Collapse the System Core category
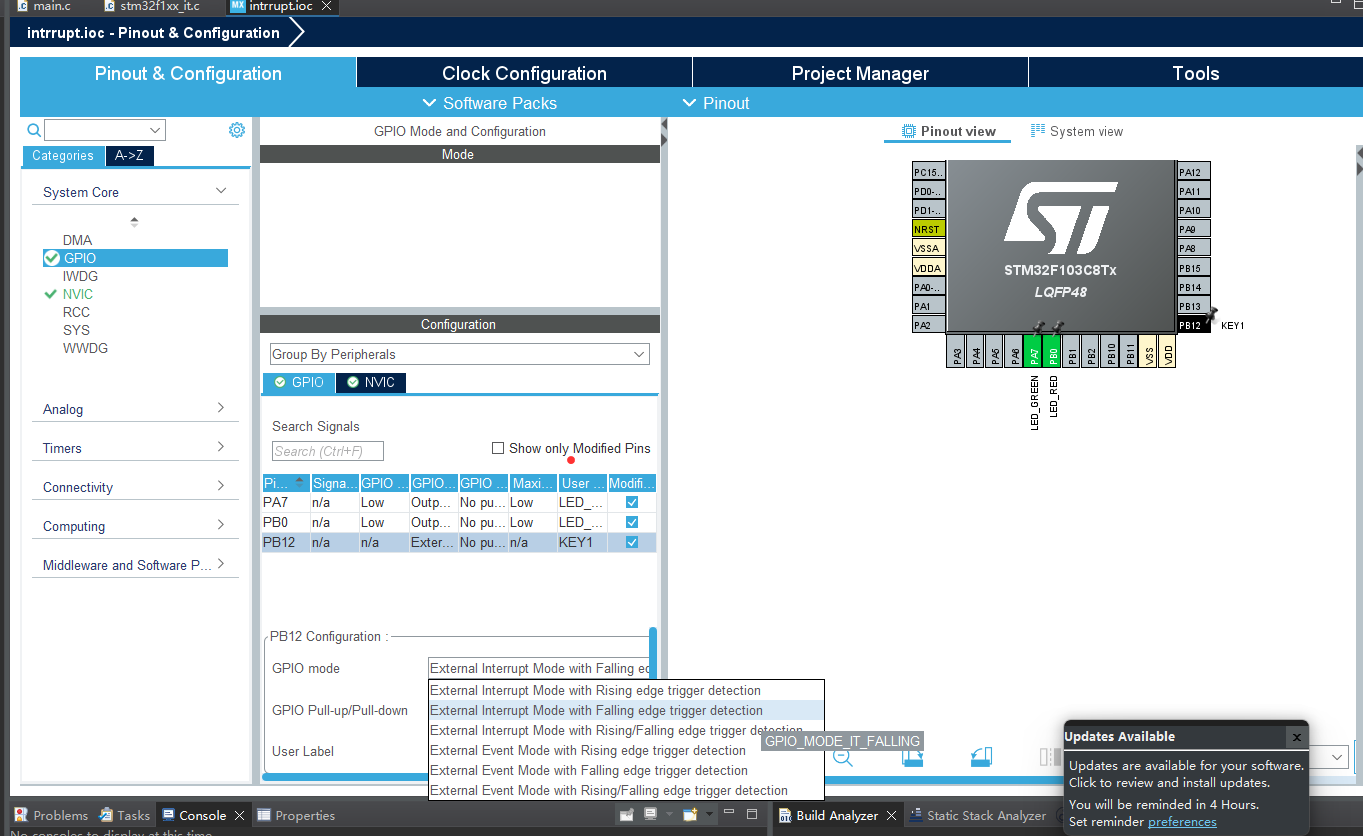 point(221,191)
